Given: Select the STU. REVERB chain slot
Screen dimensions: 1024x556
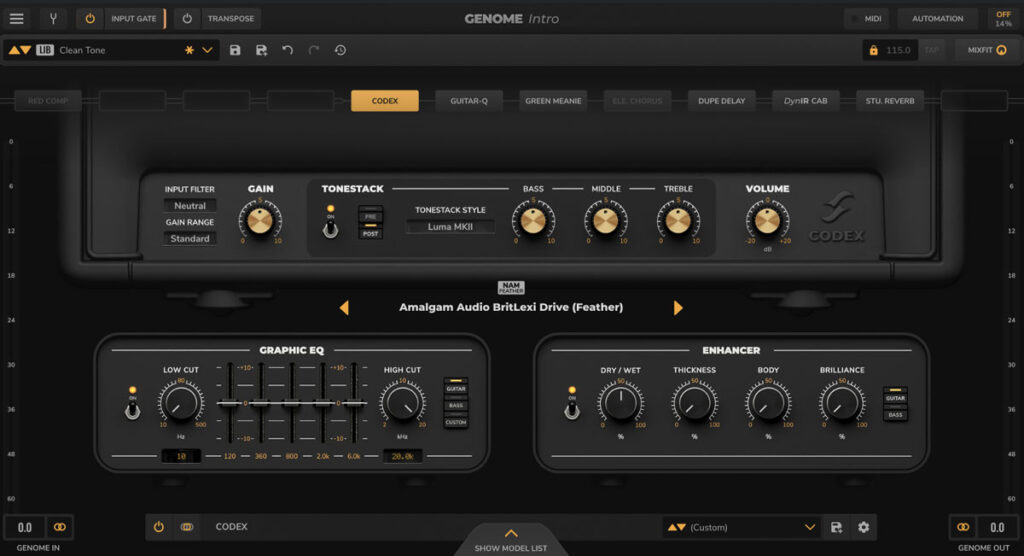Looking at the screenshot, I should click(x=890, y=101).
